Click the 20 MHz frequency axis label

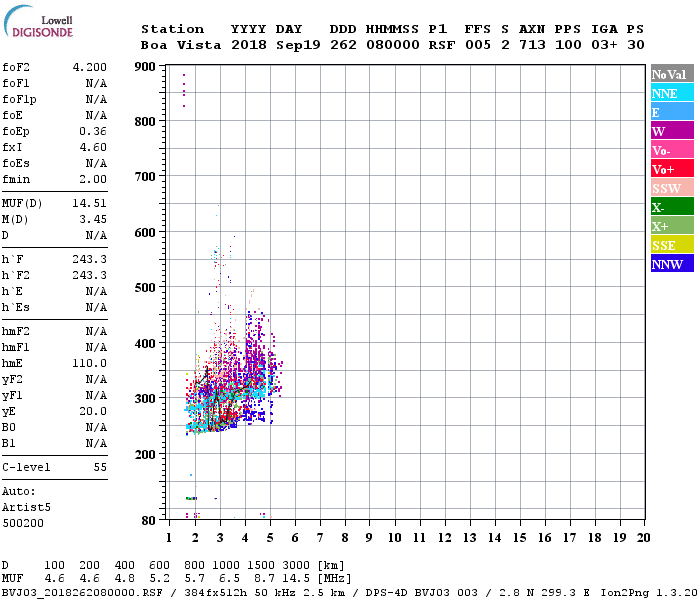tap(643, 538)
